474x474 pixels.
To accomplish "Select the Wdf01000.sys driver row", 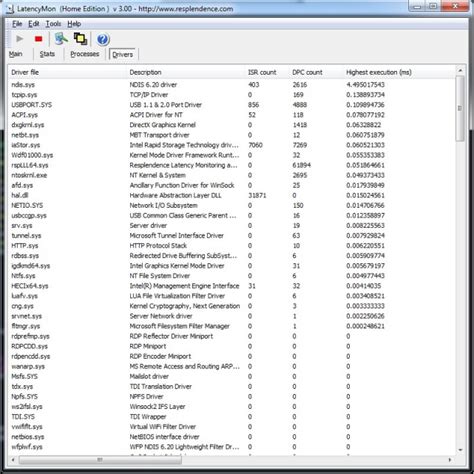I will (x=231, y=155).
